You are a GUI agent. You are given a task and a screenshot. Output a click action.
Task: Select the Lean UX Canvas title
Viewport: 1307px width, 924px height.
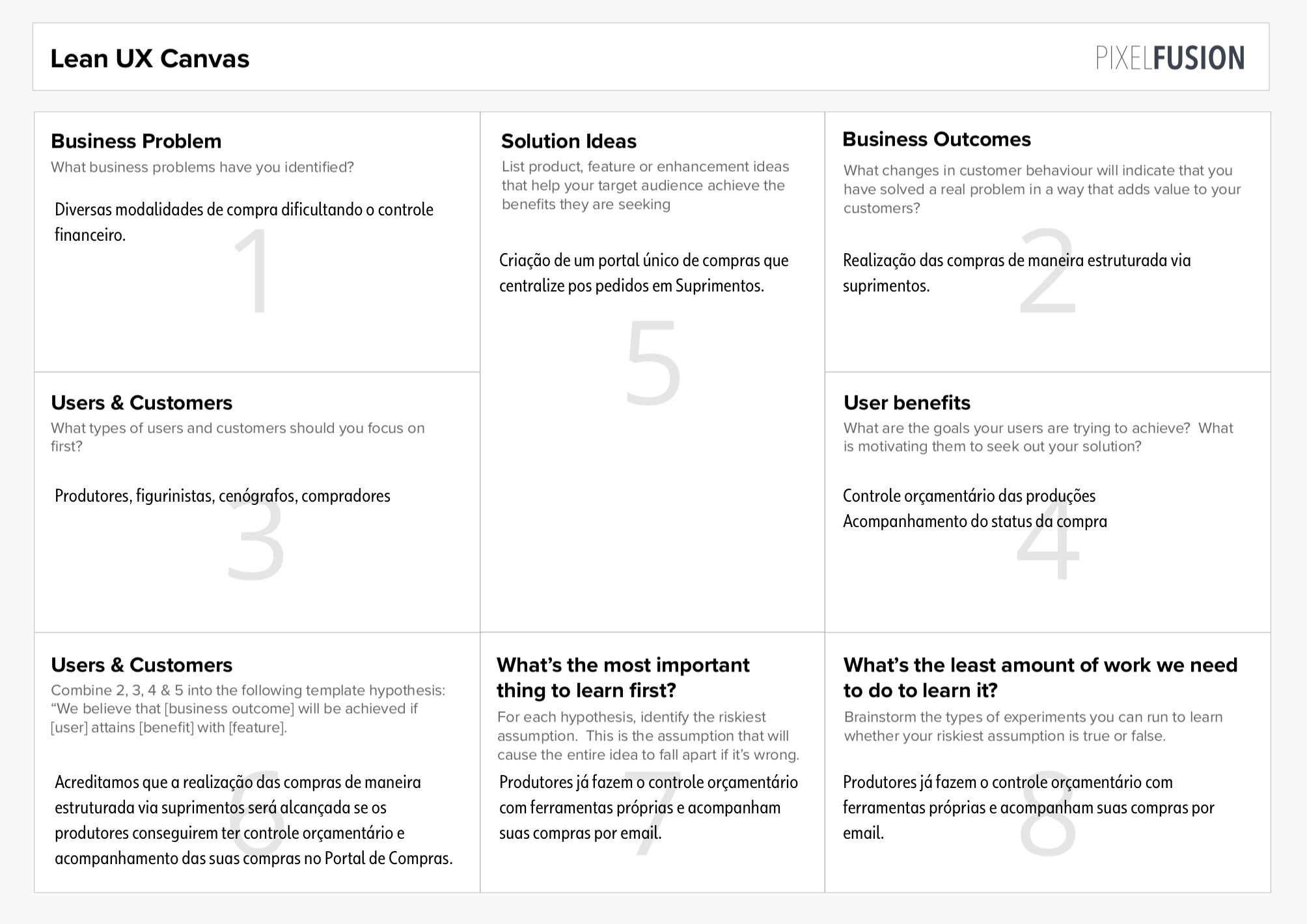click(150, 59)
